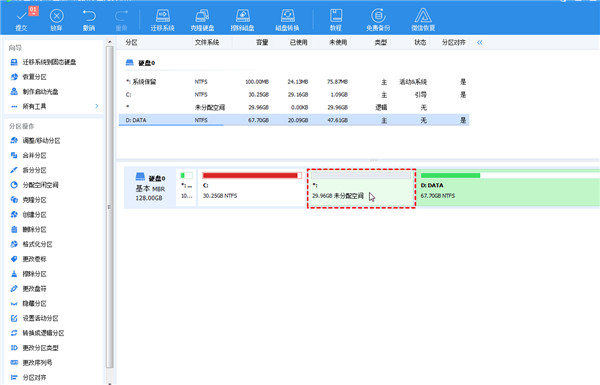Viewport: 600px width, 385px height.
Task: Click the left sidebar vertical scrollbar
Action: 110,207
